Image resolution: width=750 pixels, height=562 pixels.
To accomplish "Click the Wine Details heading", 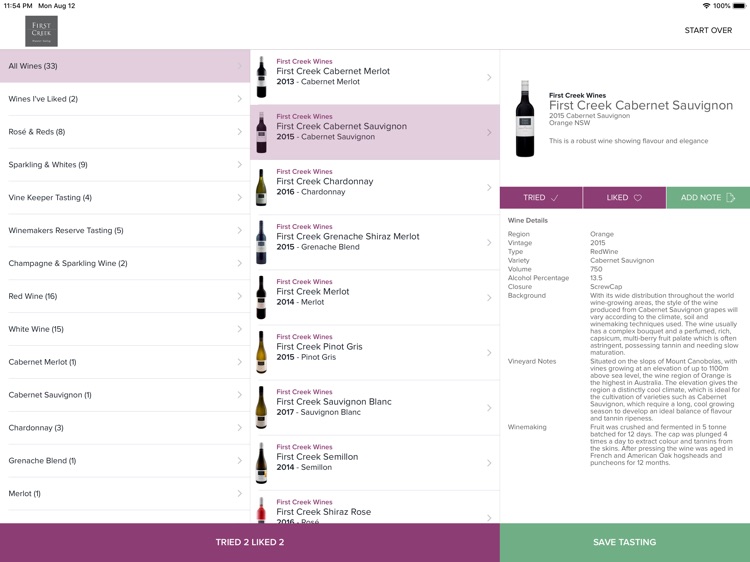I will (528, 220).
